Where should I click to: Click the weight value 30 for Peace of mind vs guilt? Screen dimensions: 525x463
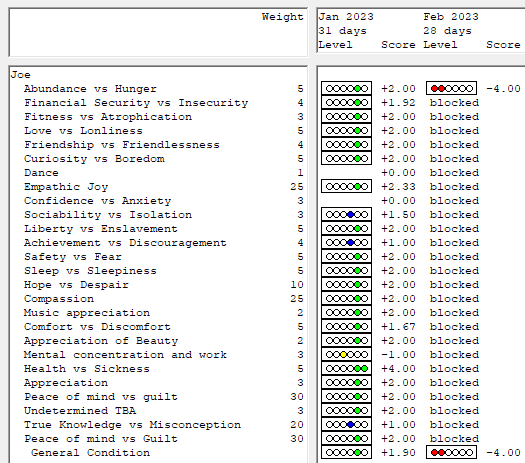297,397
